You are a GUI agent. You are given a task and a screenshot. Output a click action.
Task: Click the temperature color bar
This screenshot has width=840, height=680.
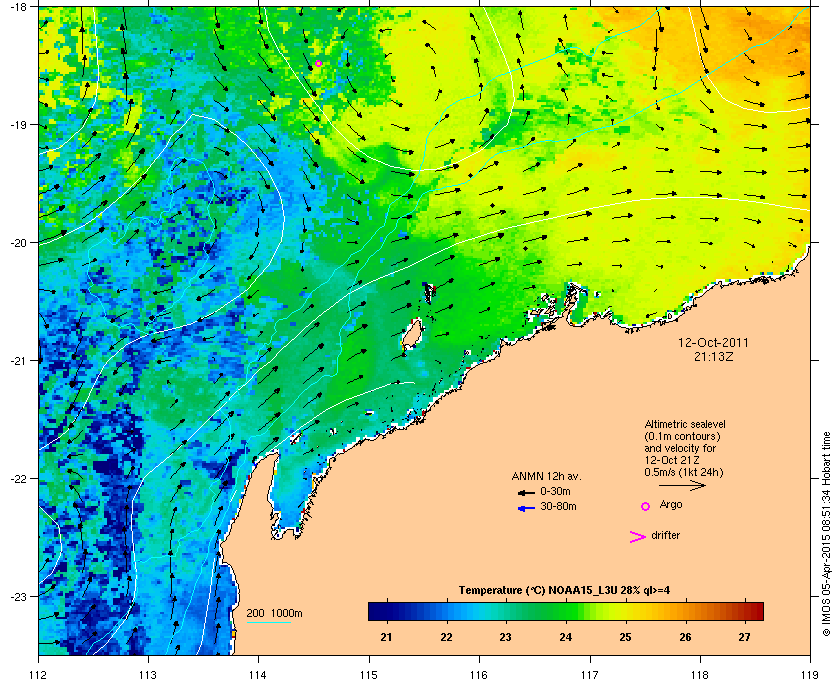(566, 611)
